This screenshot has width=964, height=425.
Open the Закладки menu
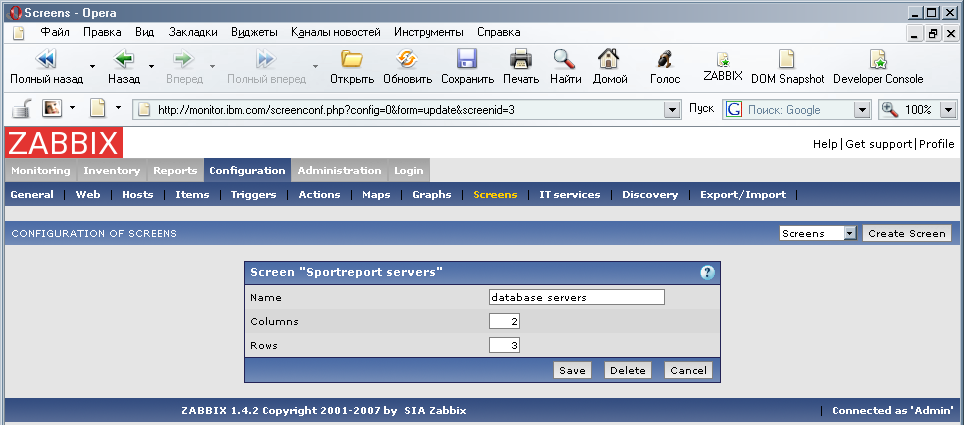(193, 32)
